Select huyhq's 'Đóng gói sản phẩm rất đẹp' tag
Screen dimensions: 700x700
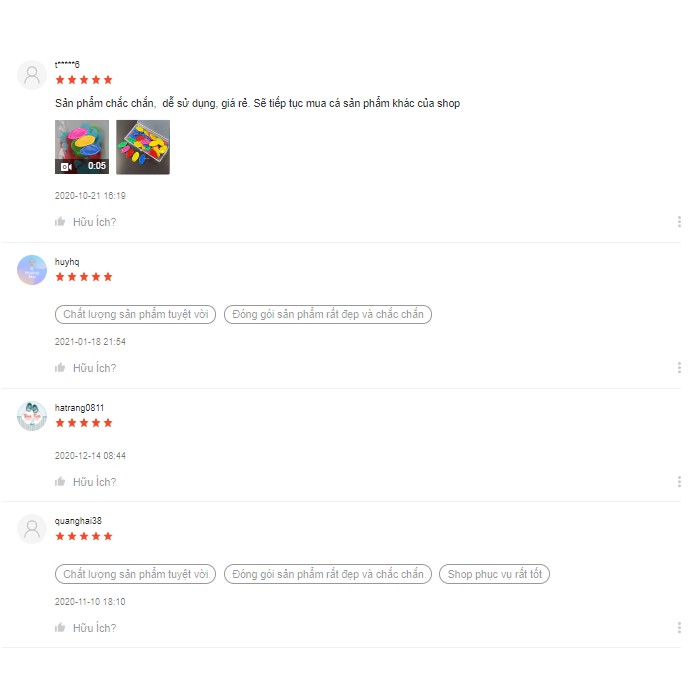pos(328,314)
